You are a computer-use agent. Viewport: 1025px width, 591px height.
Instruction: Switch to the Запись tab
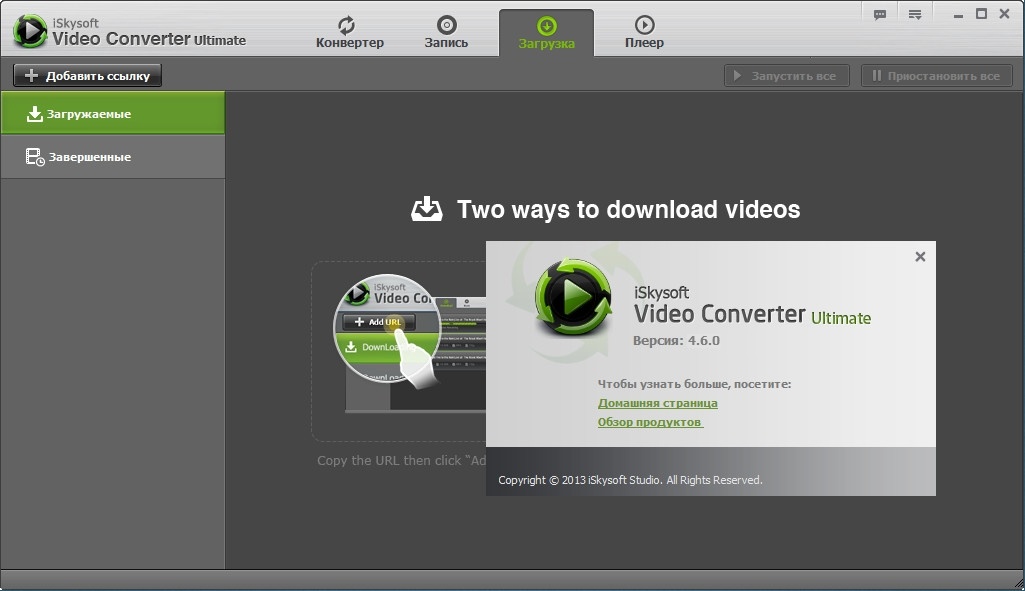click(x=446, y=32)
